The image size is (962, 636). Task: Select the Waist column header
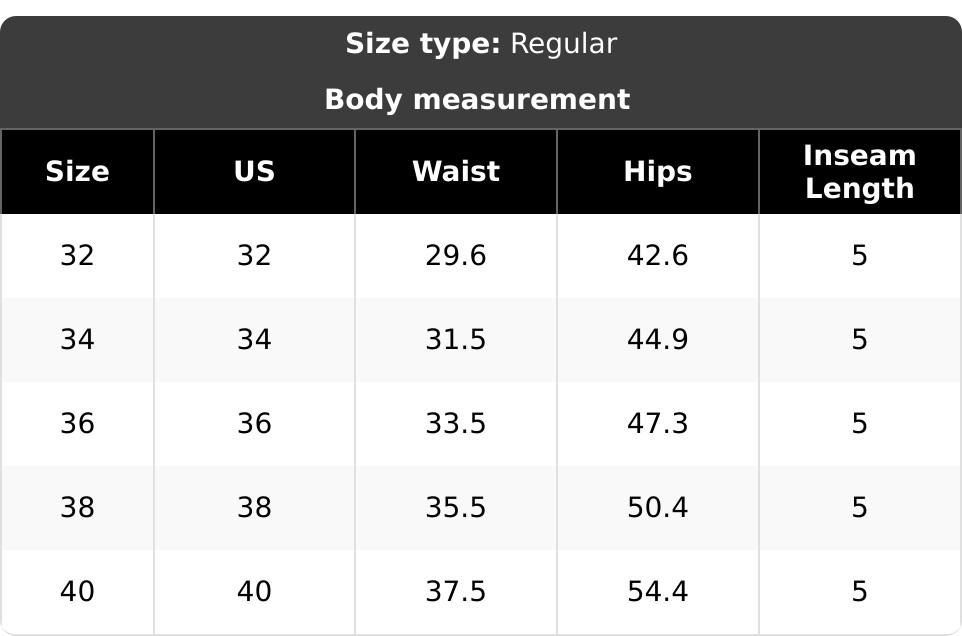coord(456,172)
